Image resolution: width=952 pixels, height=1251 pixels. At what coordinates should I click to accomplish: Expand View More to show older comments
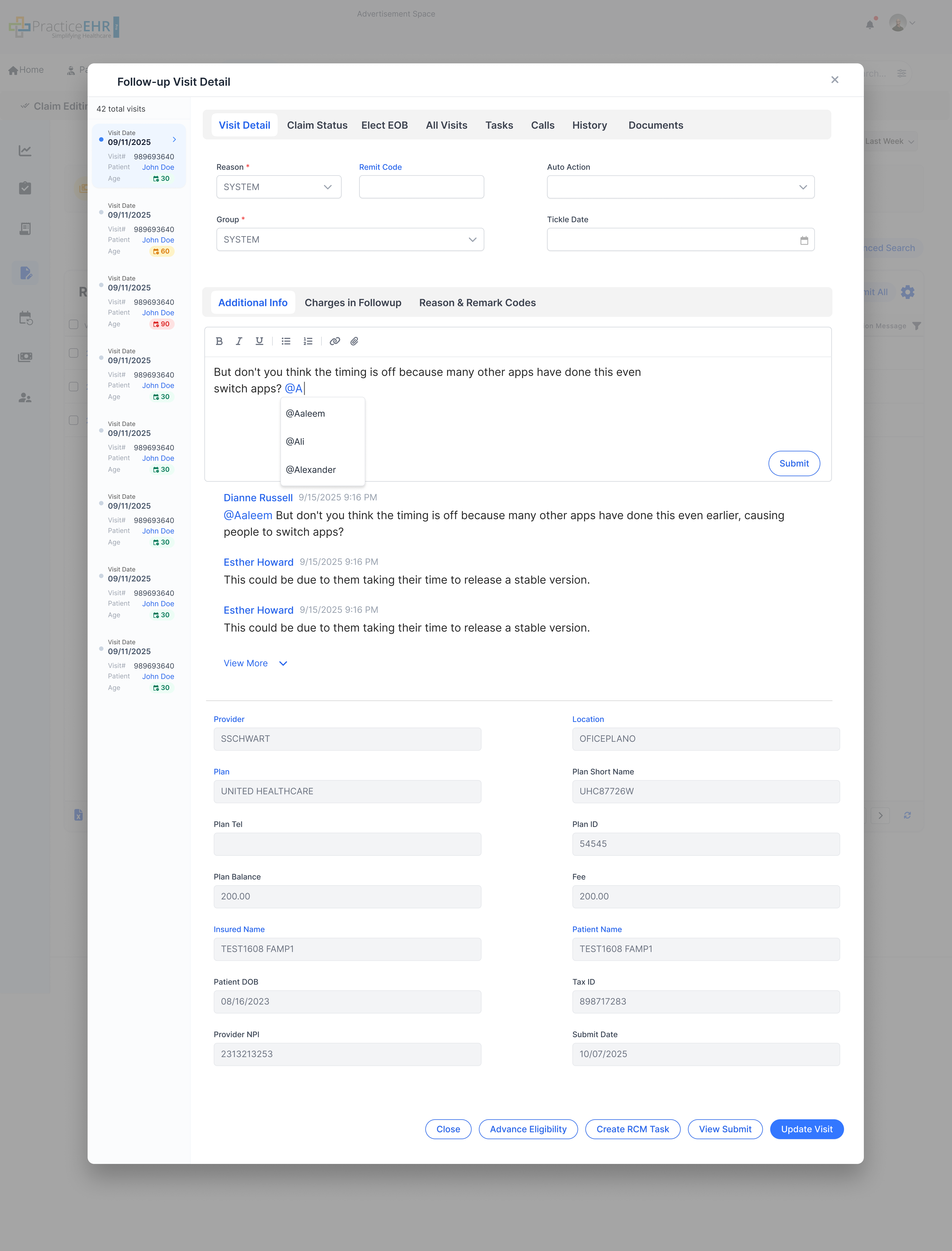254,663
